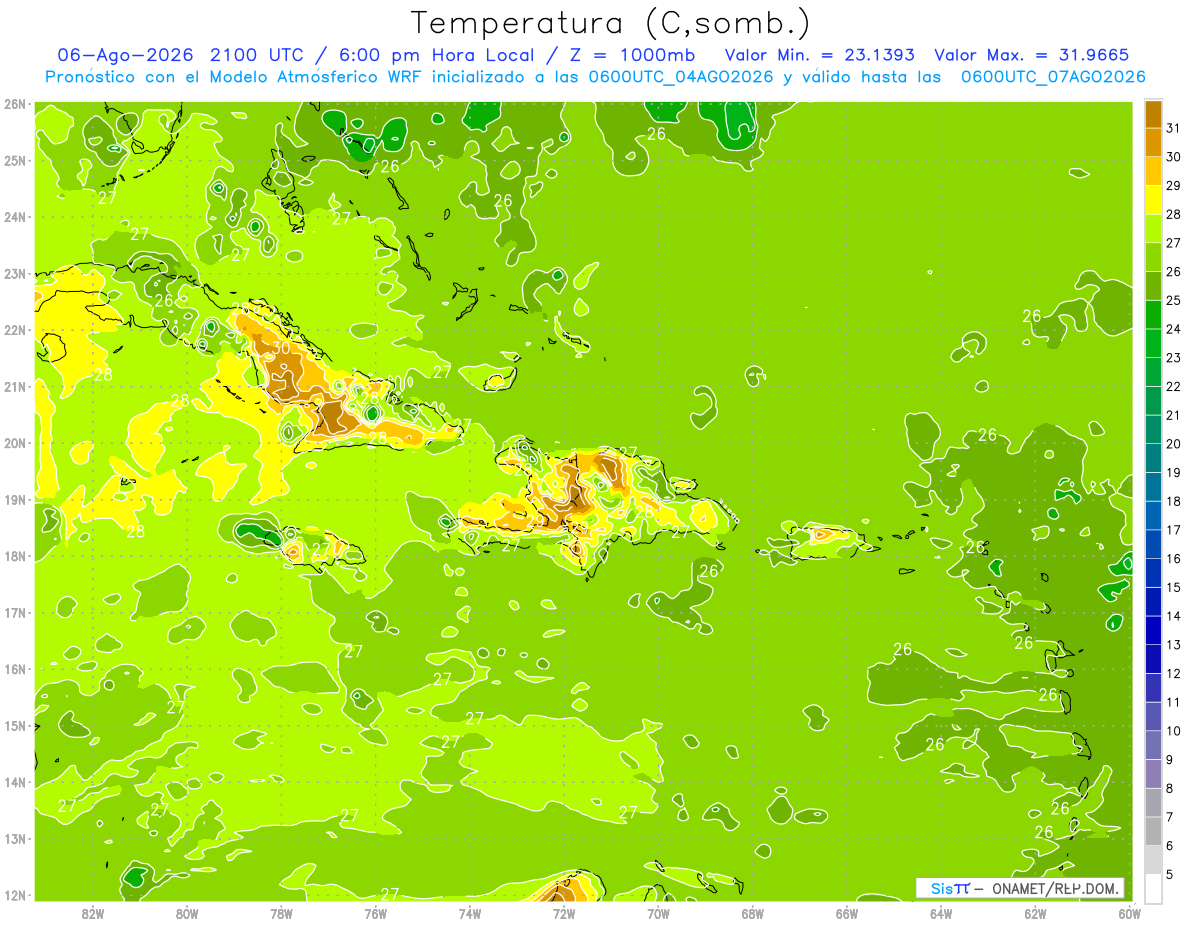Screen dimensions: 1200x927
Task: Click the "23N" latitude label
Action: pos(15,273)
